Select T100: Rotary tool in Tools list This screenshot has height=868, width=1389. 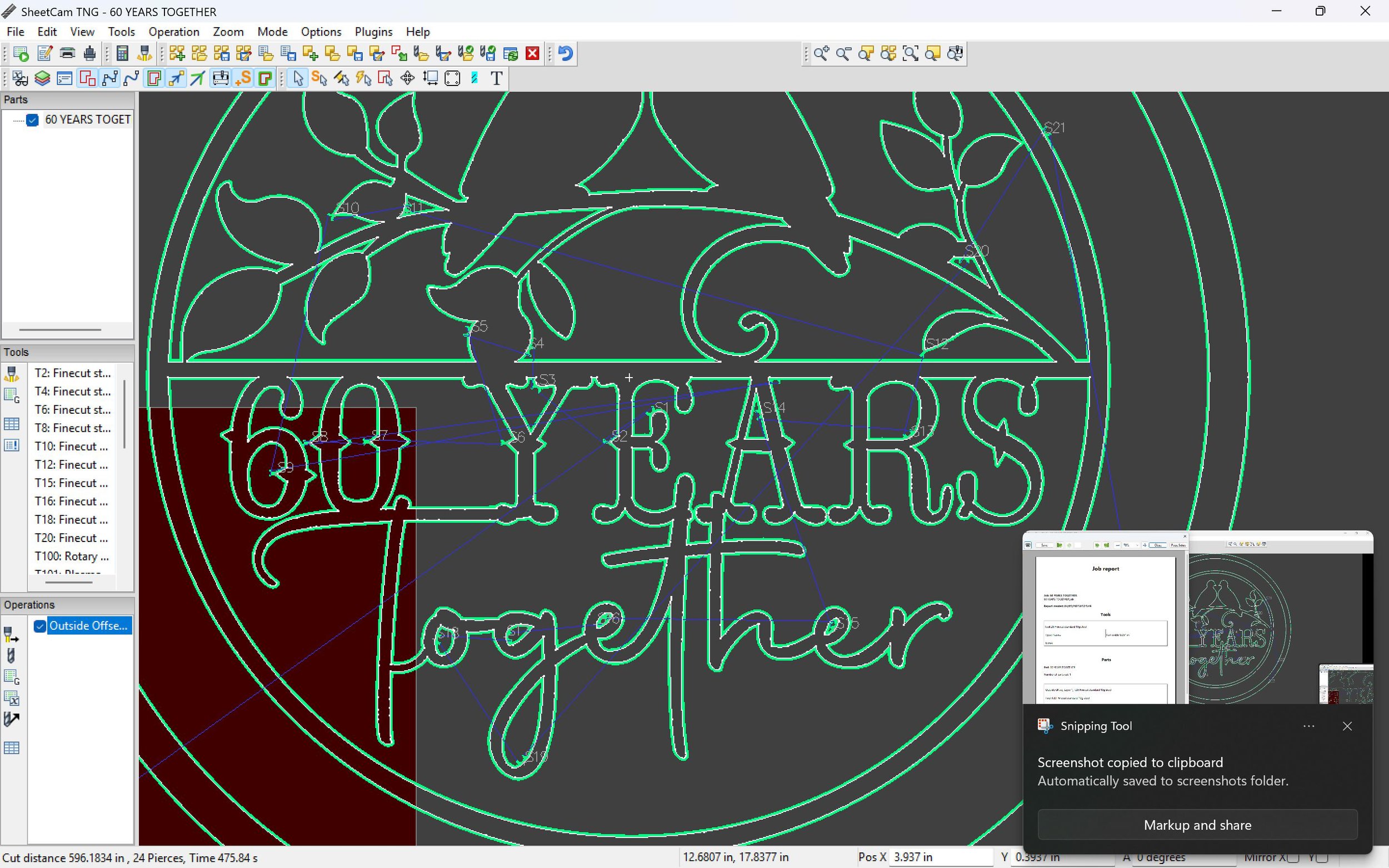72,556
